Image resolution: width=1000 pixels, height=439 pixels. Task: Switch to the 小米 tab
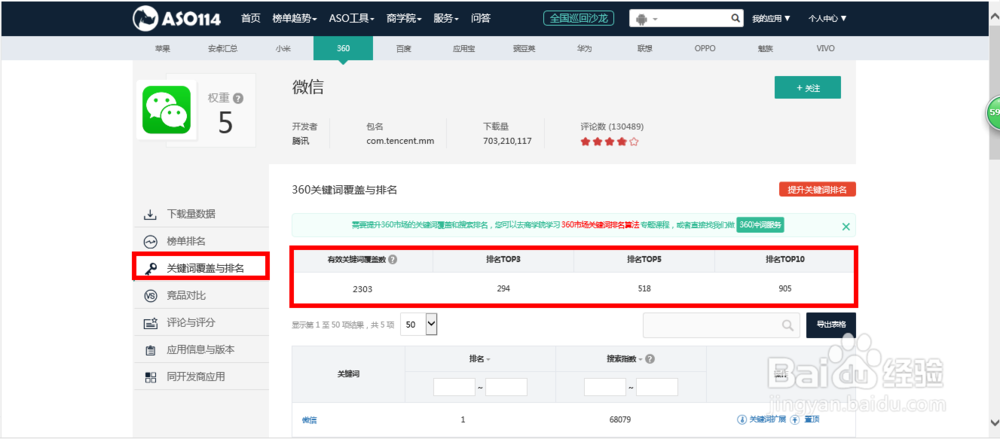click(283, 48)
